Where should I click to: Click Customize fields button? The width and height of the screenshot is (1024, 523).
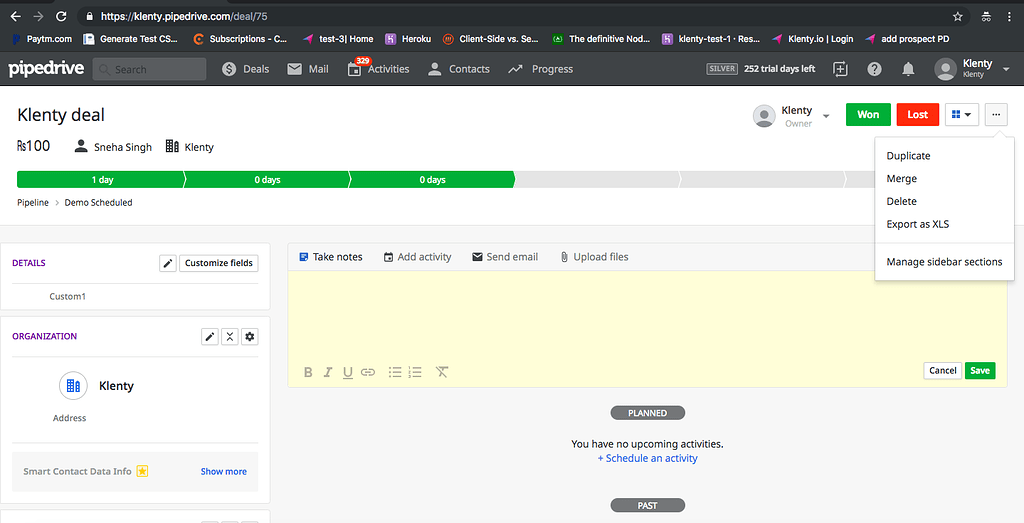coord(219,263)
